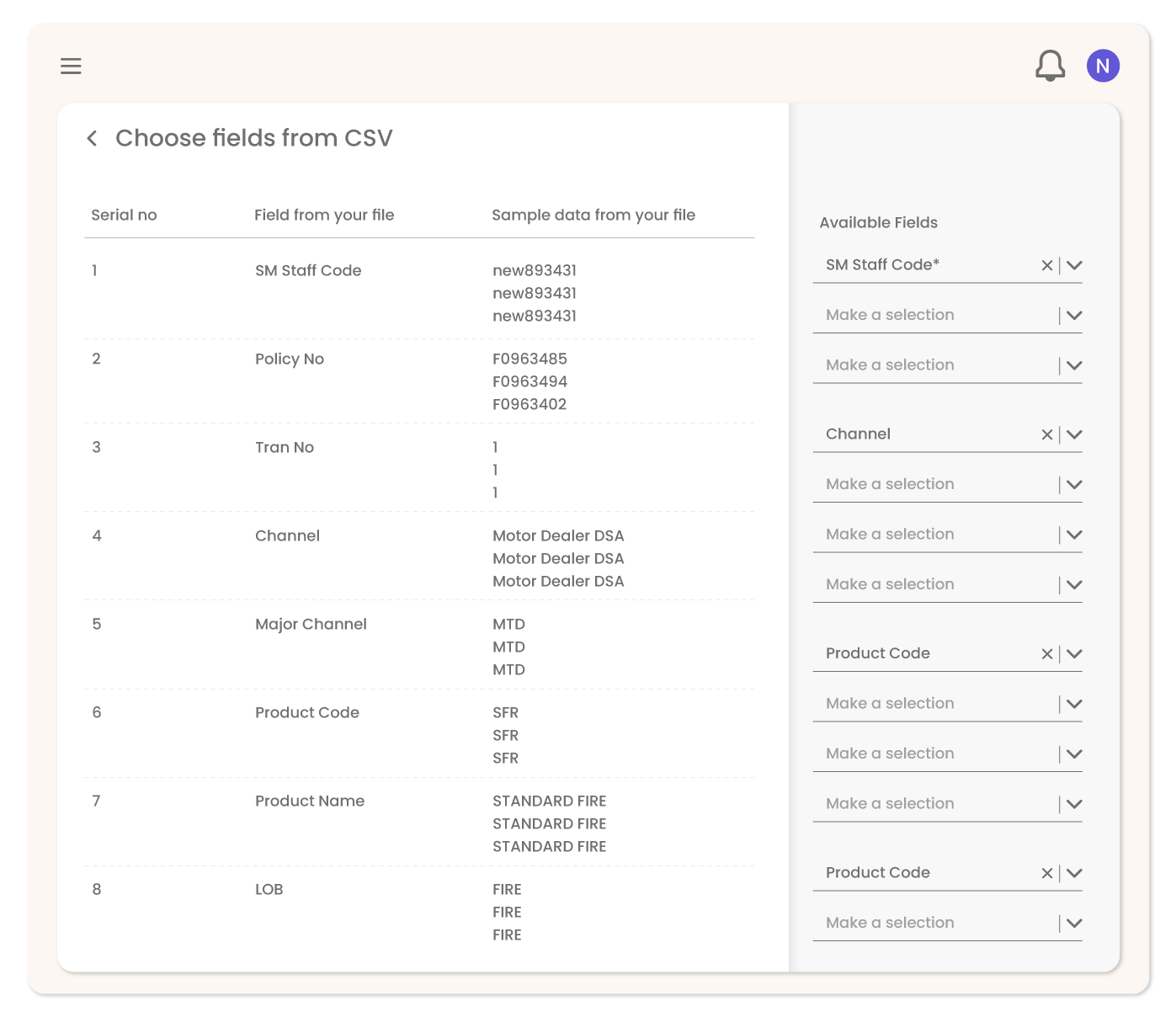
Task: Select the Product Name field name
Action: point(310,801)
